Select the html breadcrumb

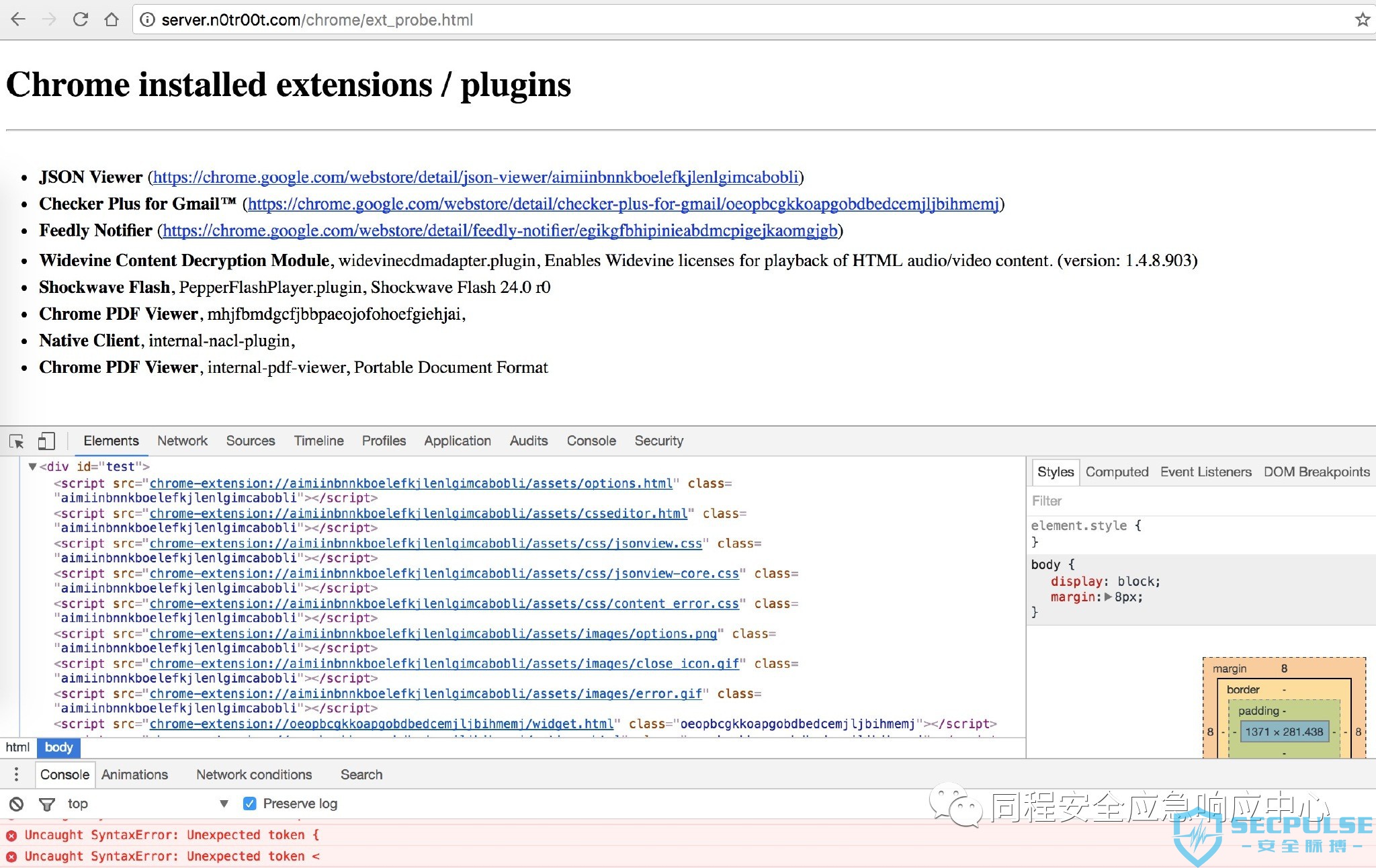click(17, 747)
